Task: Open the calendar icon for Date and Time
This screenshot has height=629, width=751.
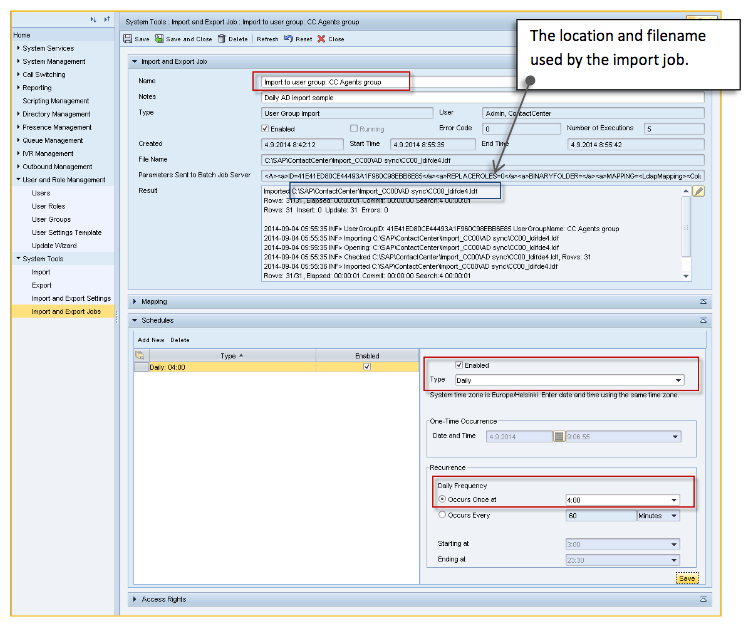Action: point(558,436)
